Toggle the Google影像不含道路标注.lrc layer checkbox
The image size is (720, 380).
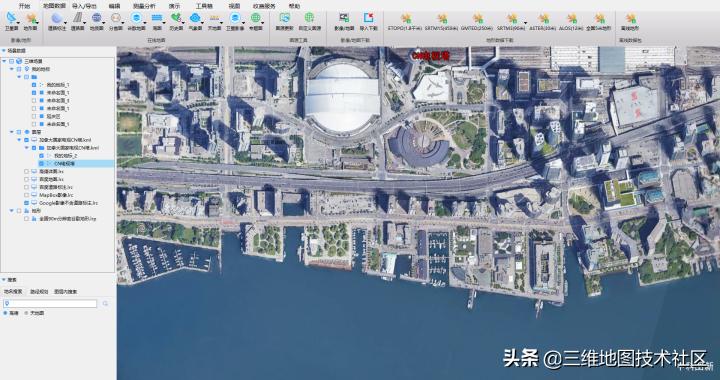tap(27, 203)
